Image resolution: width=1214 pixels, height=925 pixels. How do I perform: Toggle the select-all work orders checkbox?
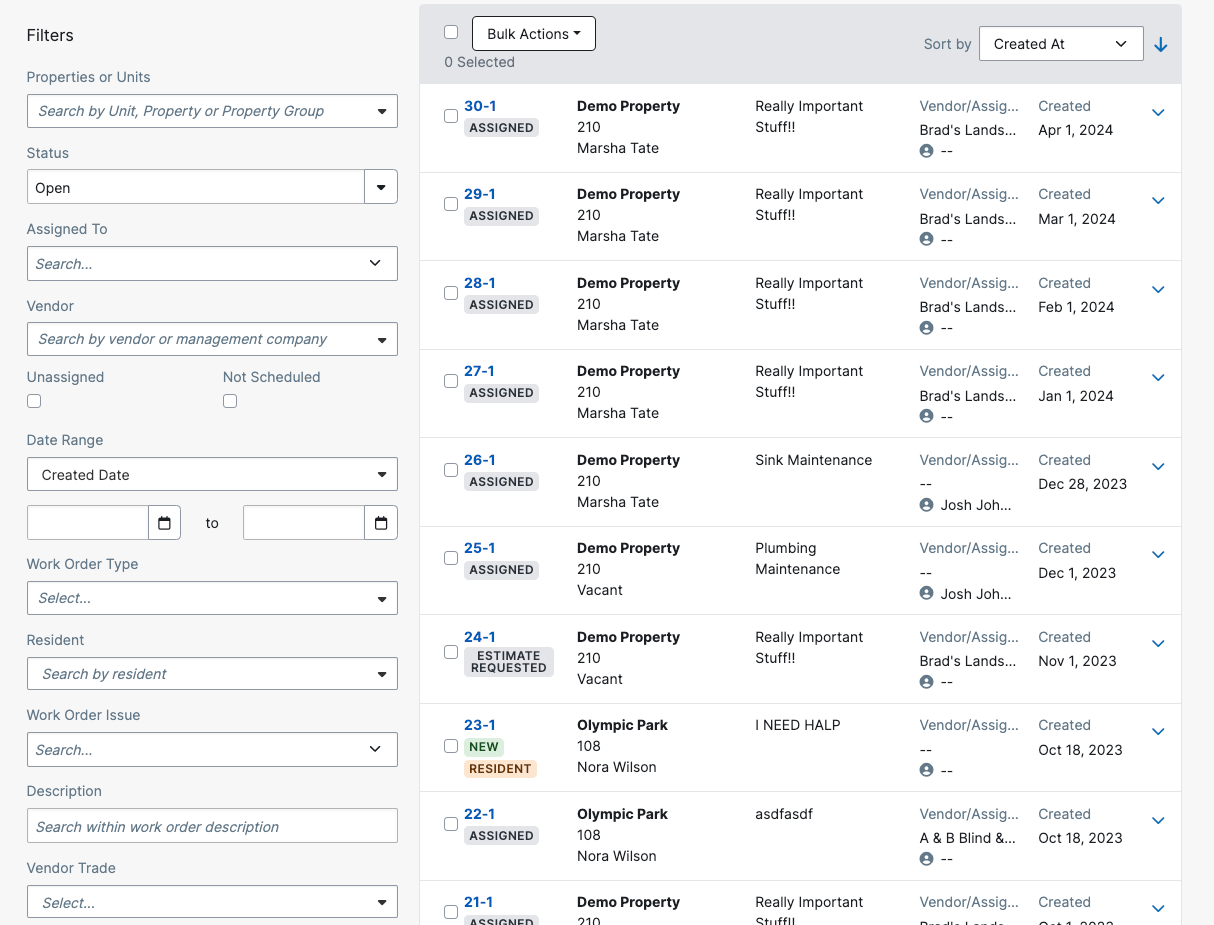pos(451,32)
